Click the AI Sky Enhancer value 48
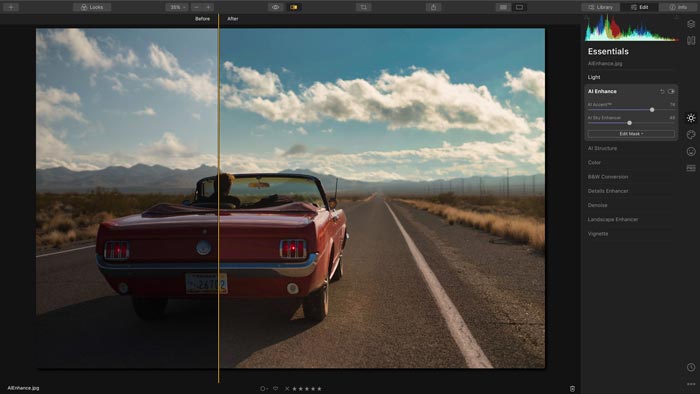 pos(672,118)
